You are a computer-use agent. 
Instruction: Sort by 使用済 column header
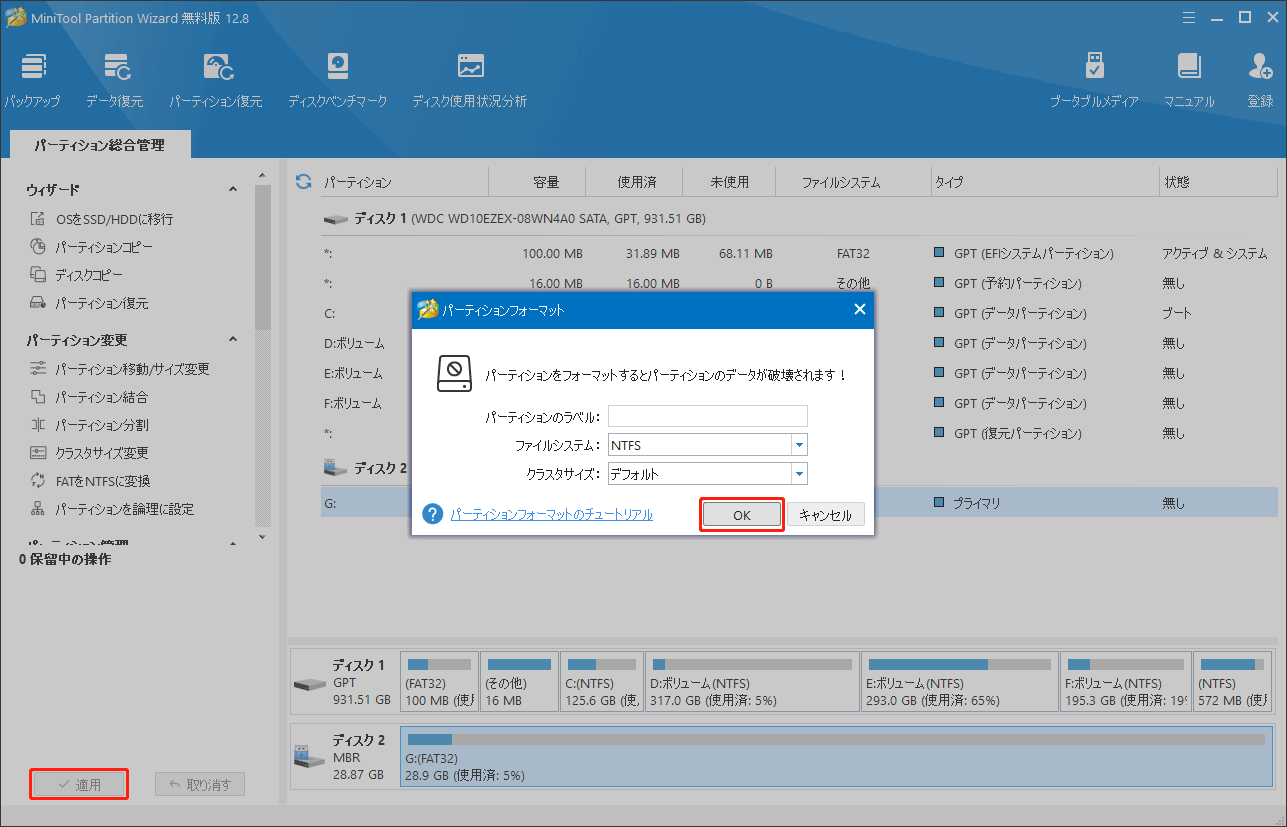coord(636,183)
